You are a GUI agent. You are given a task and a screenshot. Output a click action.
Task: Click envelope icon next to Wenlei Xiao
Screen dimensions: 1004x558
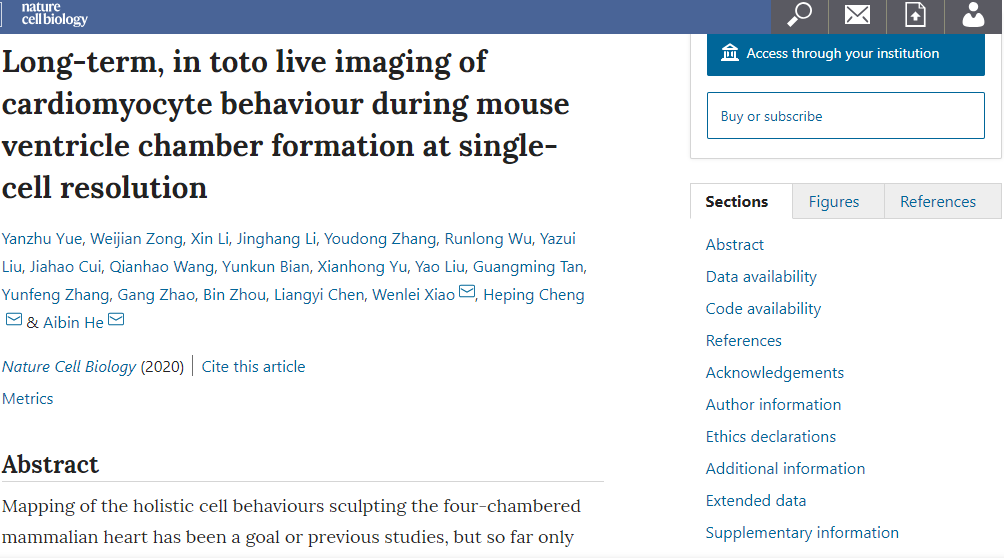point(467,293)
